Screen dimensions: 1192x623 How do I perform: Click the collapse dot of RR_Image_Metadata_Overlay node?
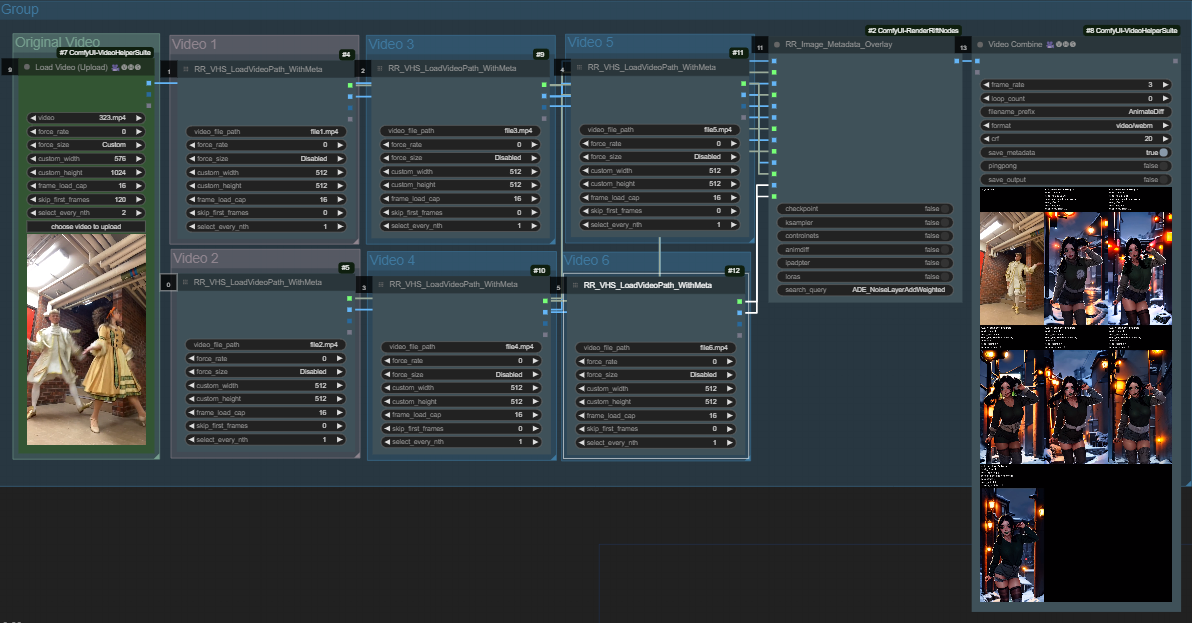point(777,44)
